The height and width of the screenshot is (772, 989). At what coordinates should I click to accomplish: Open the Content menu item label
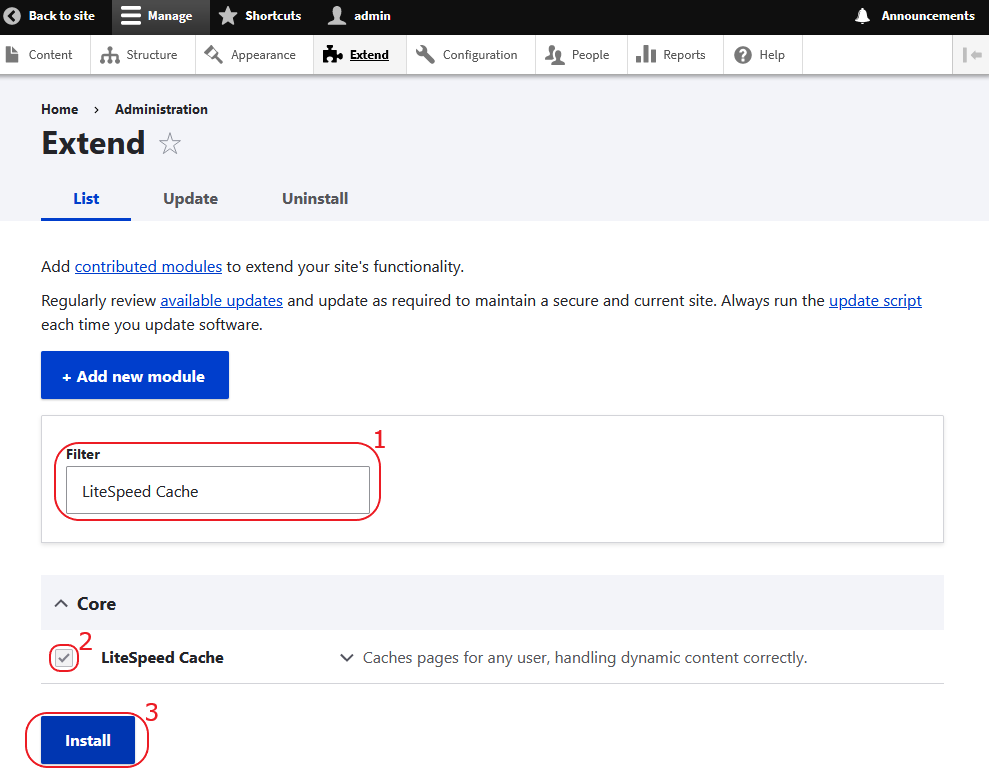[50, 55]
